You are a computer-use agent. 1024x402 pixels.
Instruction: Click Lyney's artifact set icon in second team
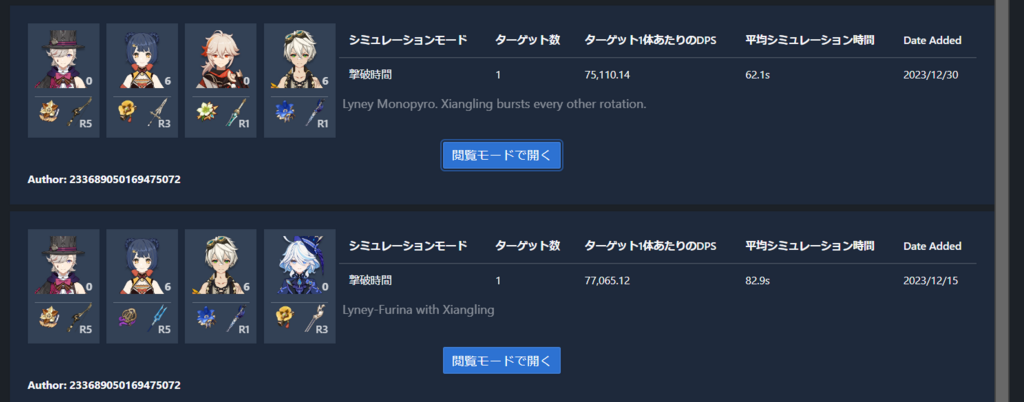point(49,317)
